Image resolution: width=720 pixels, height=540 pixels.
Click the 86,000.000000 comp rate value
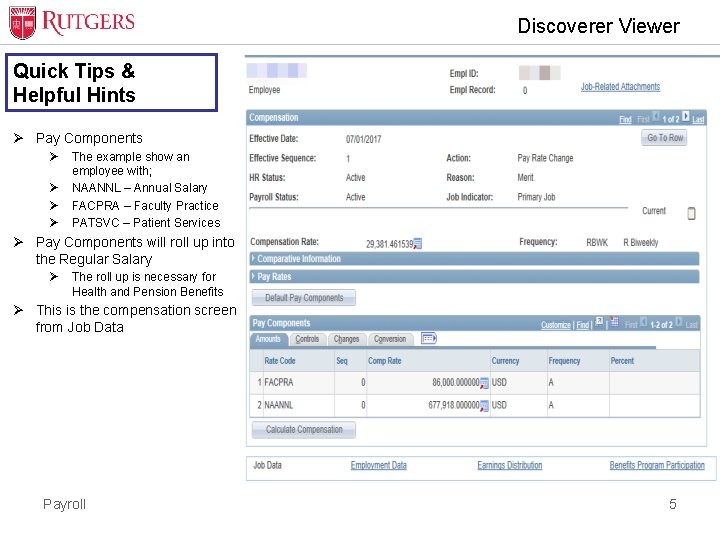tap(456, 382)
